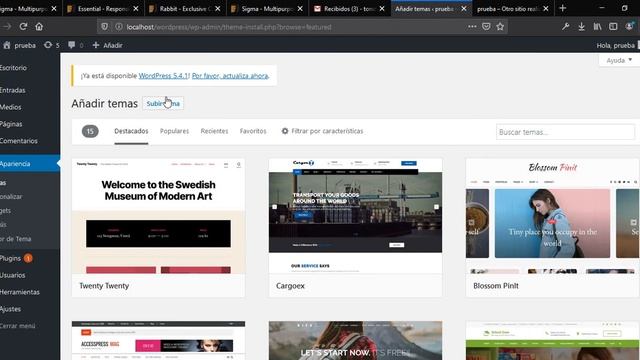Switch to the prueba - Otro sitio tab

pos(513,8)
